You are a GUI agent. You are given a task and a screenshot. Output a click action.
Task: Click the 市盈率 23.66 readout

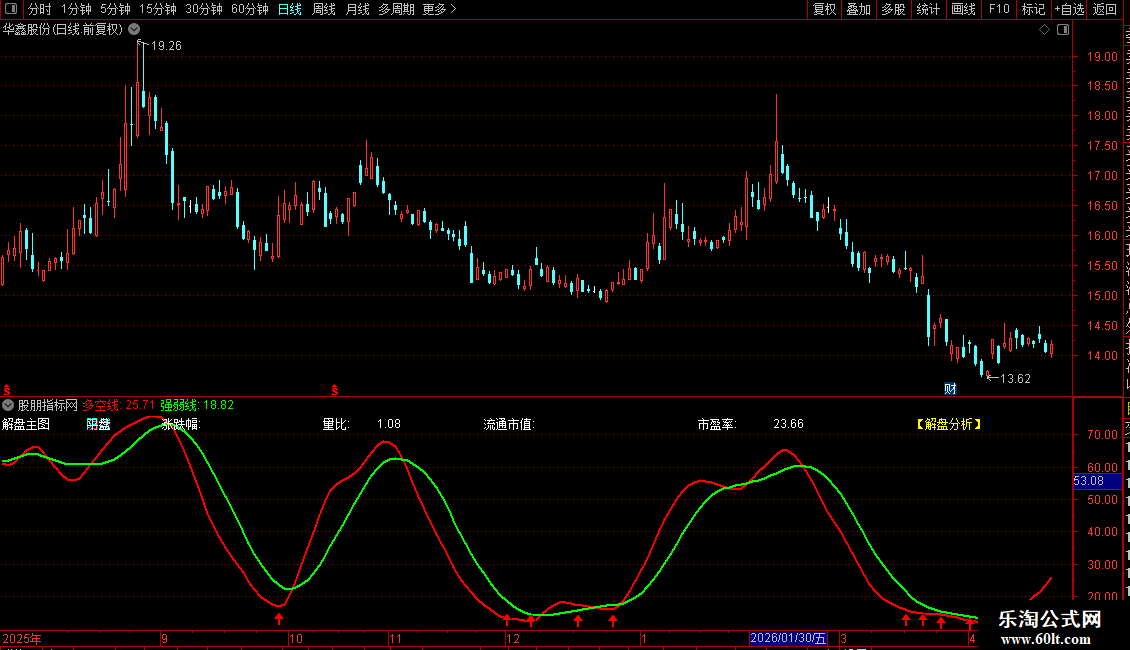tap(750, 424)
